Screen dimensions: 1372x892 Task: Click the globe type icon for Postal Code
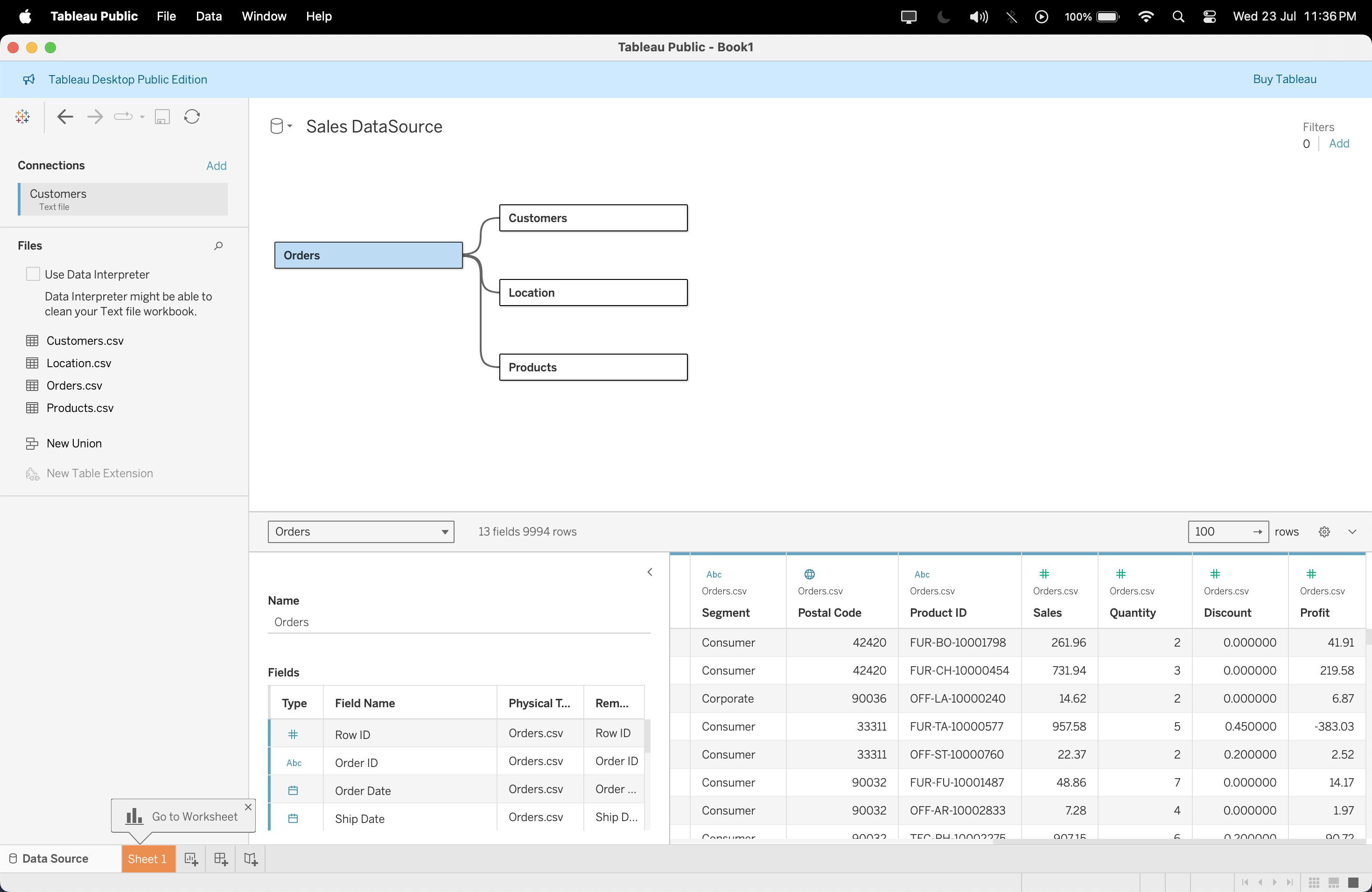(809, 574)
